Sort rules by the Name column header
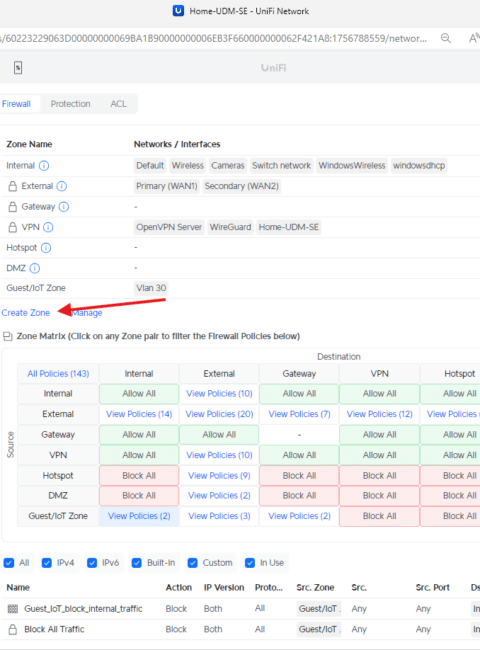 pyautogui.click(x=18, y=587)
